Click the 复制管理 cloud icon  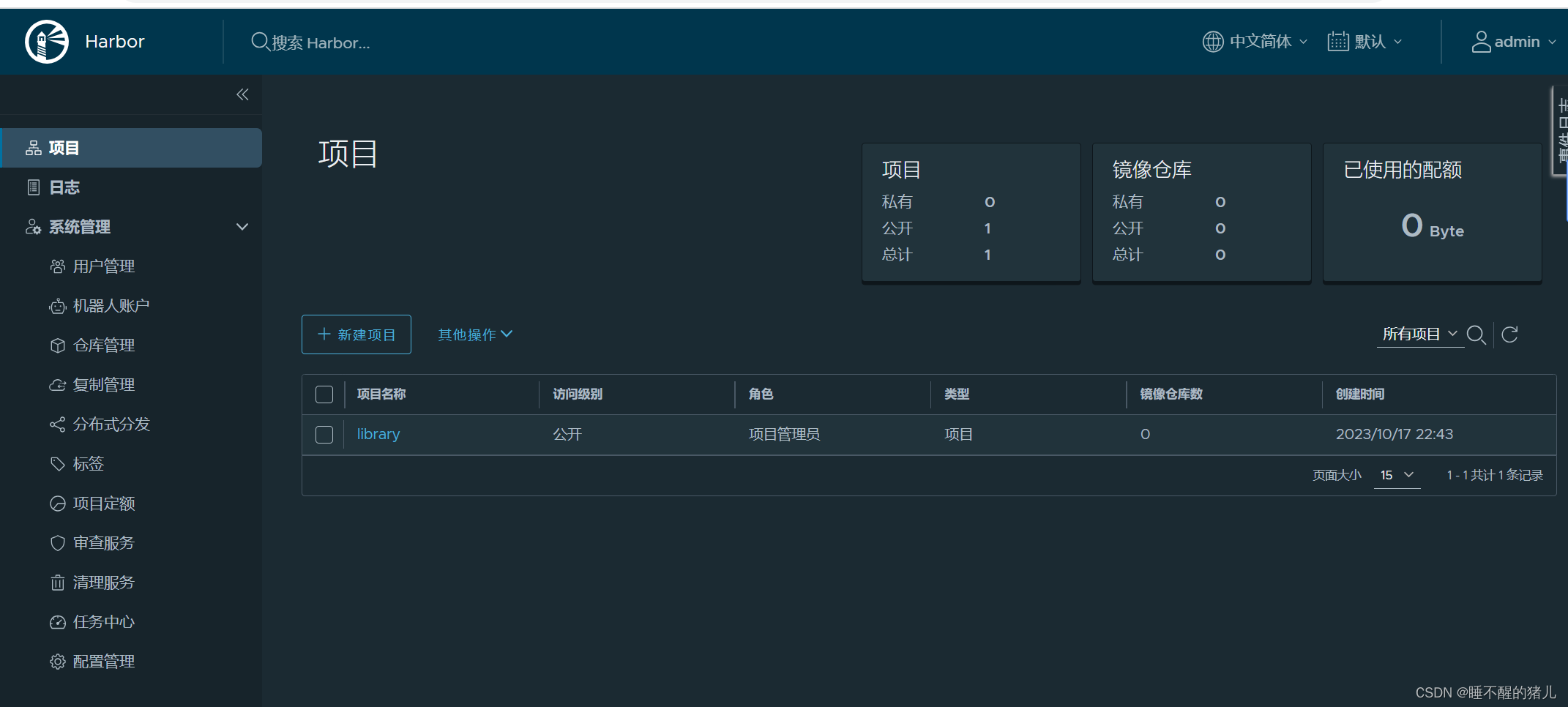coord(58,385)
